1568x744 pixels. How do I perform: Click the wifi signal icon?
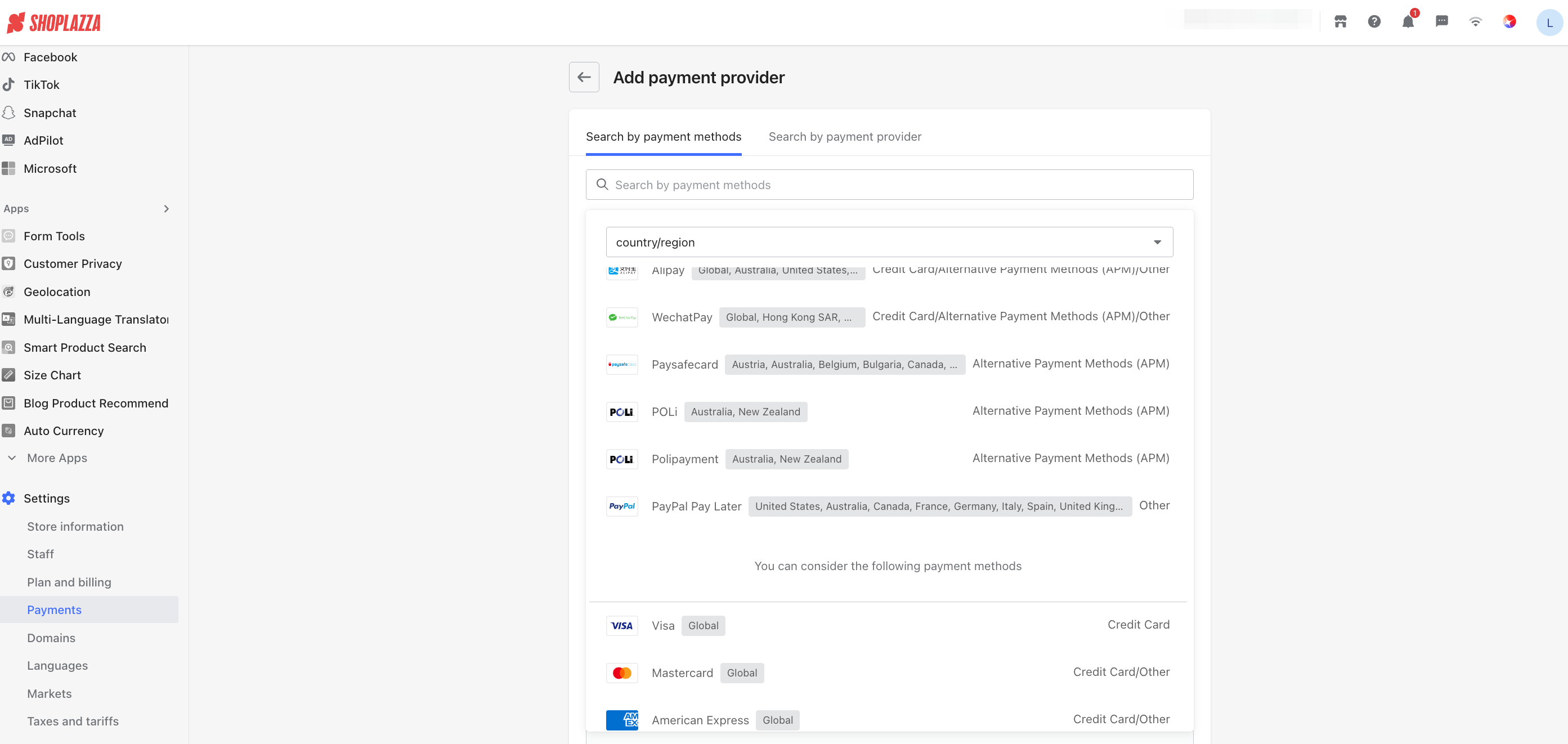[x=1476, y=22]
